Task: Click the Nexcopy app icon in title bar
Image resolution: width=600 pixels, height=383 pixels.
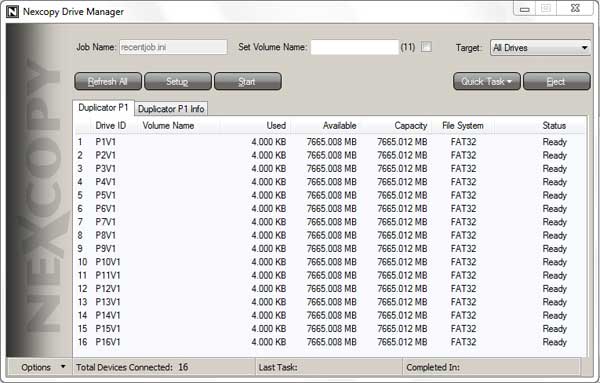Action: tap(12, 11)
